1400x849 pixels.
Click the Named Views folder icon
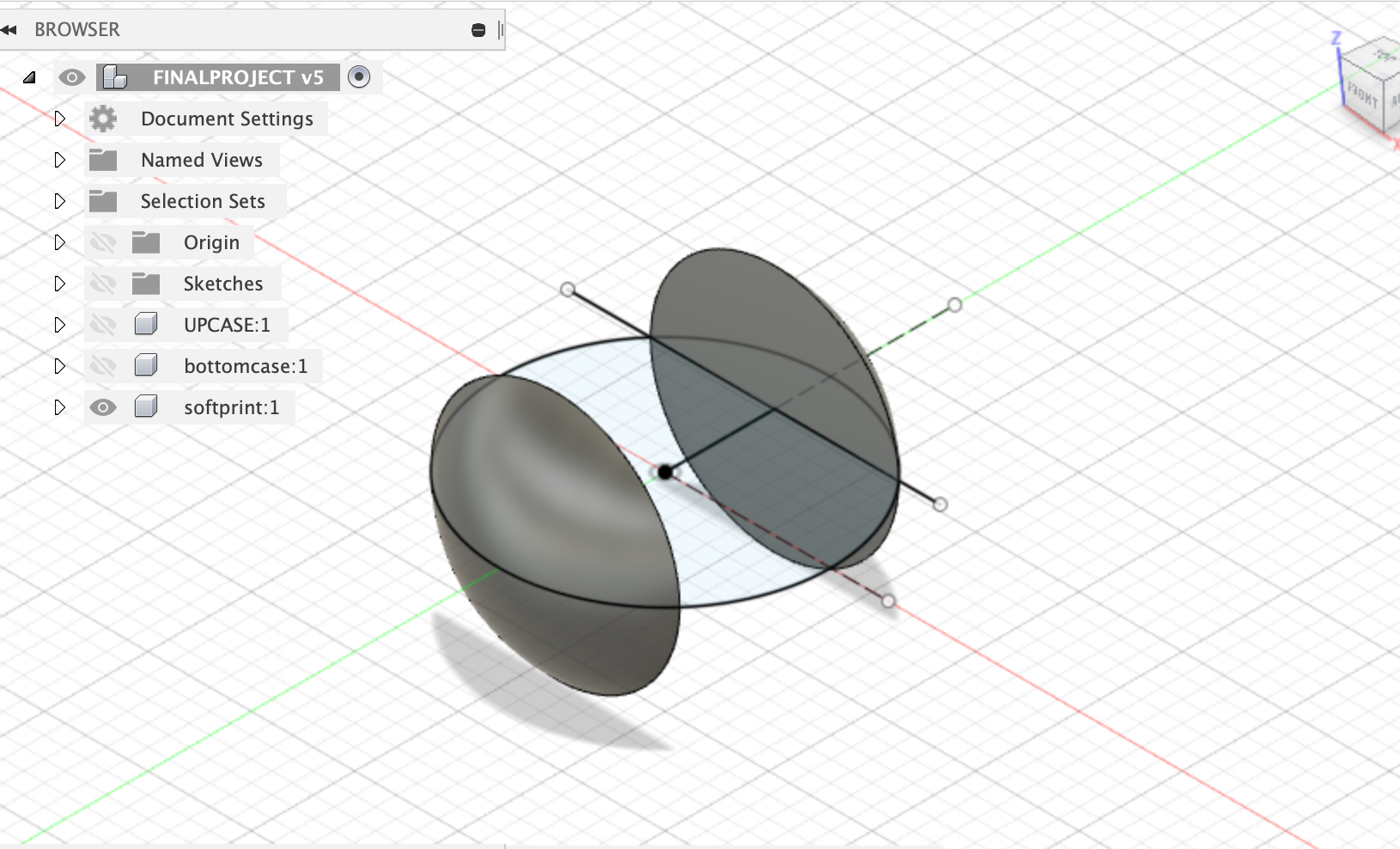point(103,160)
